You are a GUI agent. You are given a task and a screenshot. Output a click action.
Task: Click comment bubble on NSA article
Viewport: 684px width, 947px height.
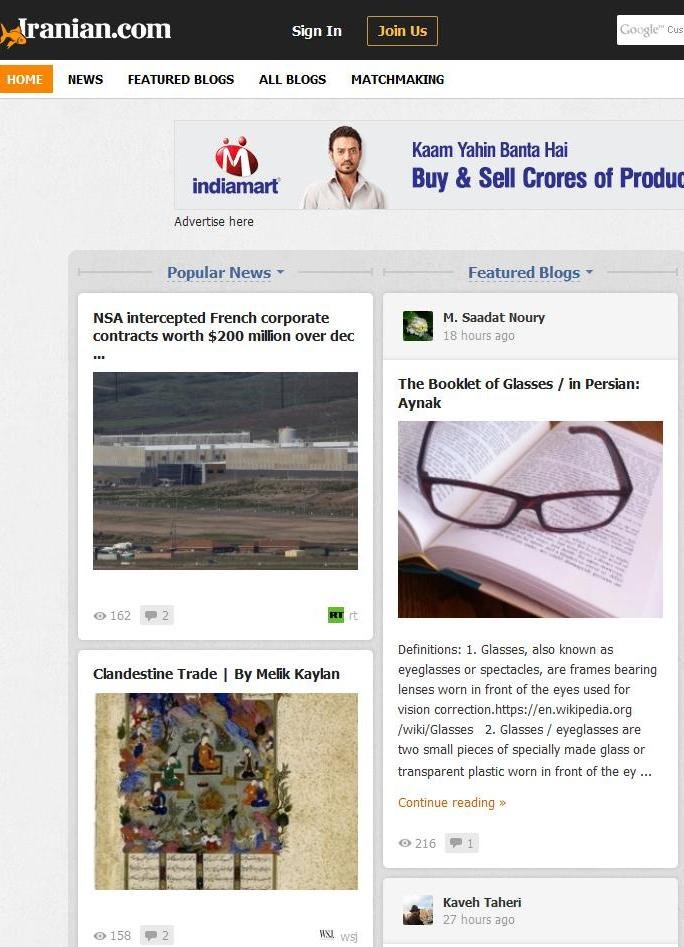point(151,615)
